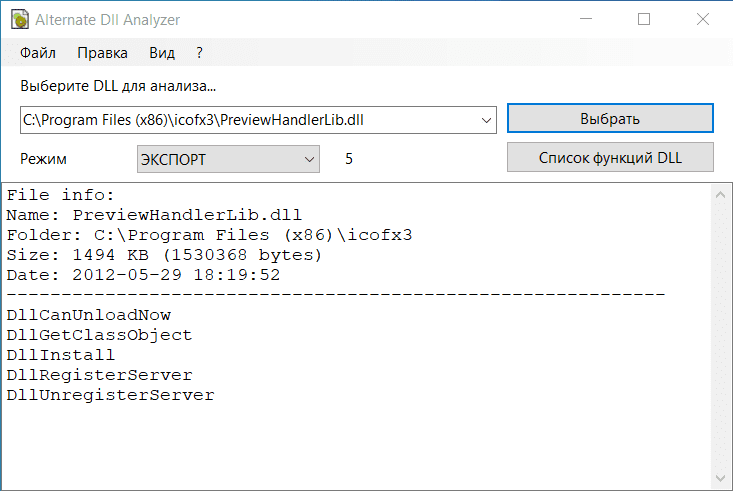Minimize the Alternate Dll Analyzer window
The width and height of the screenshot is (733, 491).
[x=588, y=20]
